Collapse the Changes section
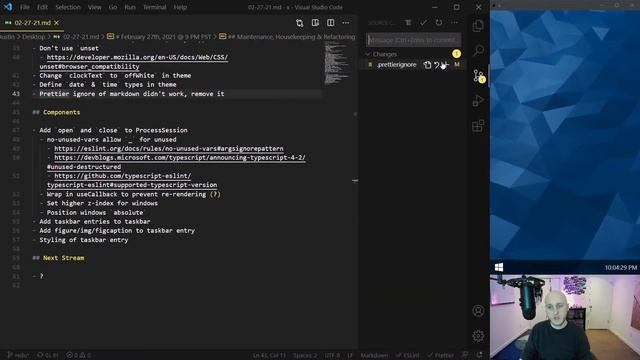Screen dimensions: 640x360 pos(368,54)
